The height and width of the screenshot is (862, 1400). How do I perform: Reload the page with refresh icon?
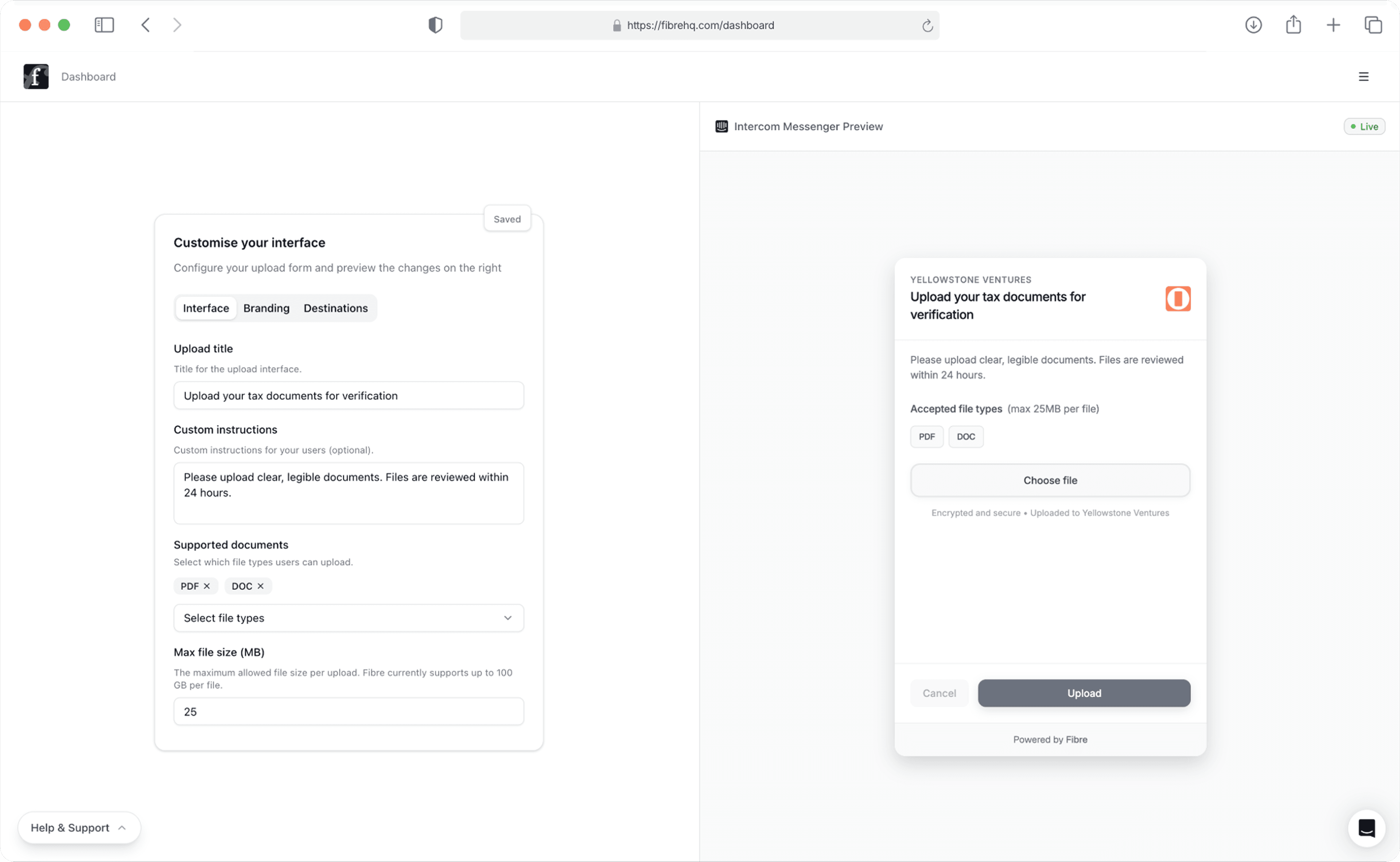click(x=927, y=26)
